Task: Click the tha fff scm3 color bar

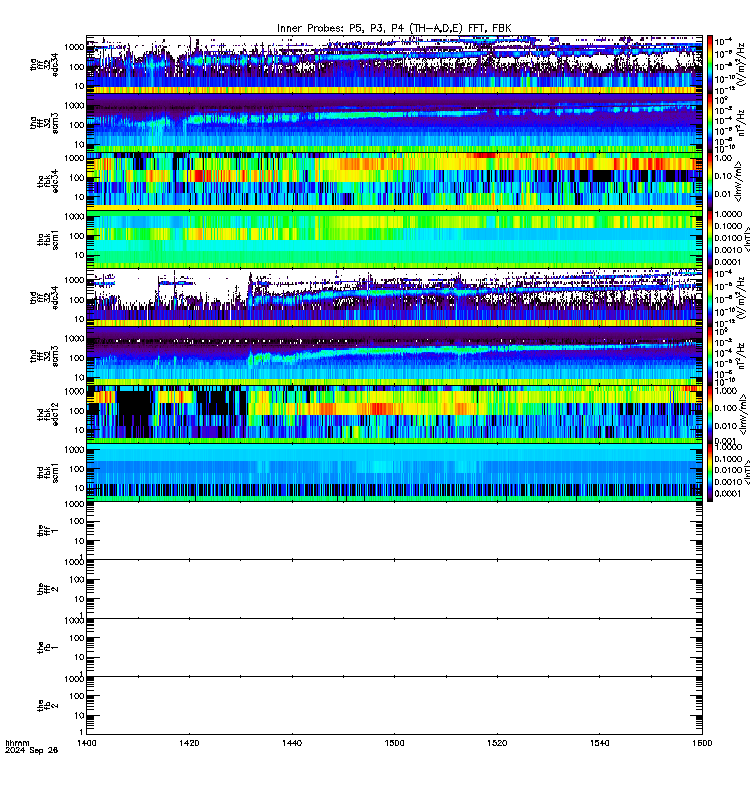Action: pos(710,123)
